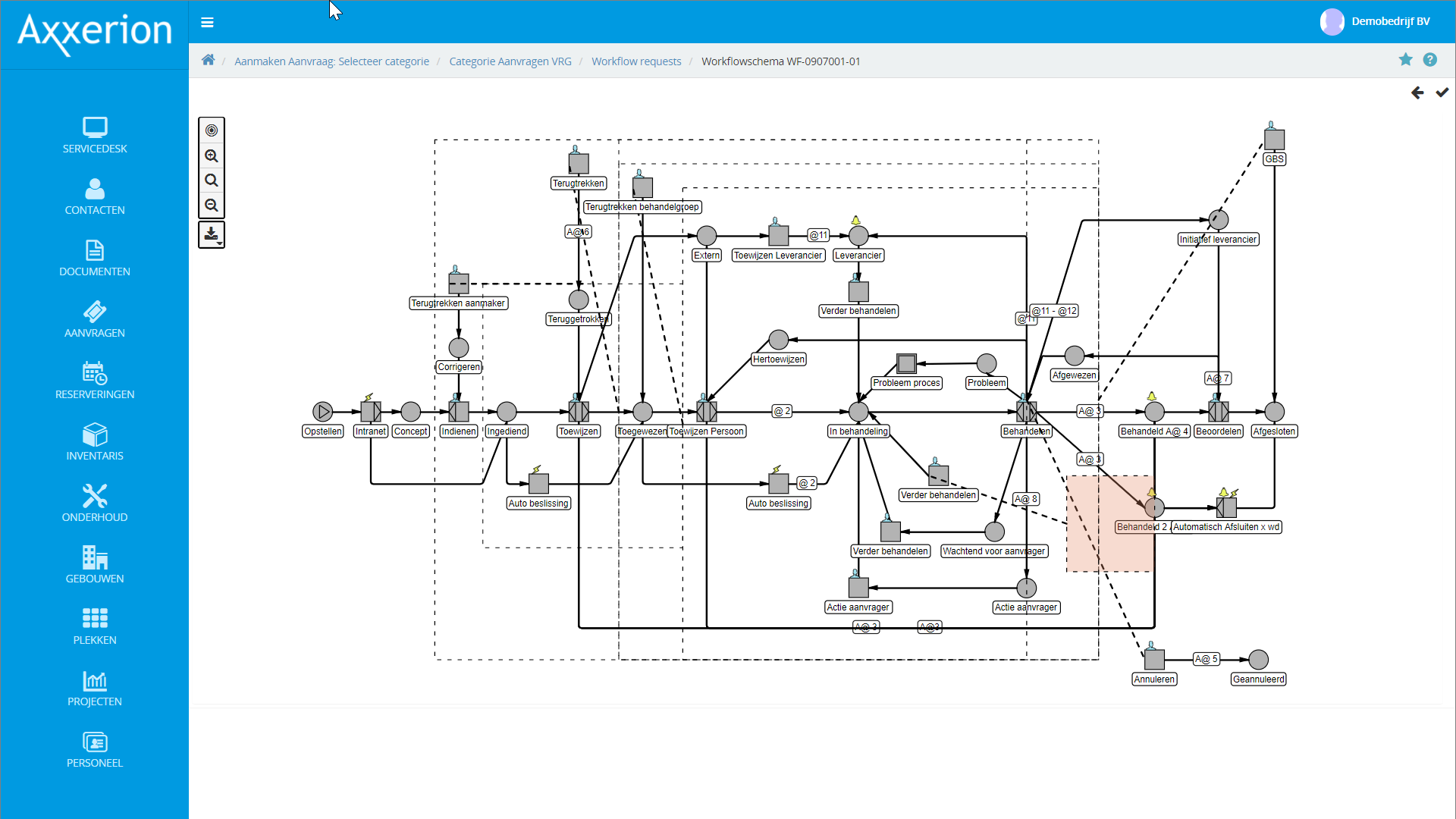Viewport: 1456px width, 819px height.
Task: Toggle the sidebar with the hamburger icon
Action: click(207, 22)
